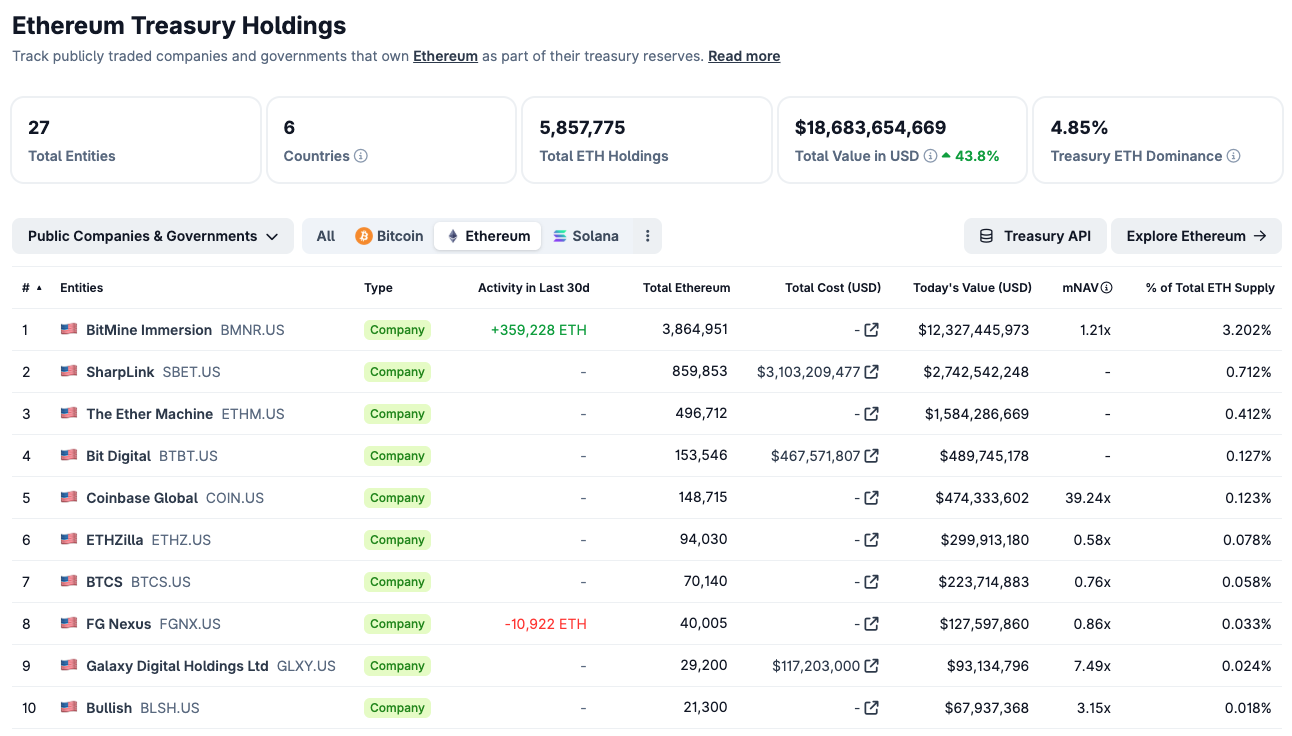The height and width of the screenshot is (736, 1292).
Task: Select the Bitcoin coin icon in filter bar
Action: point(363,236)
